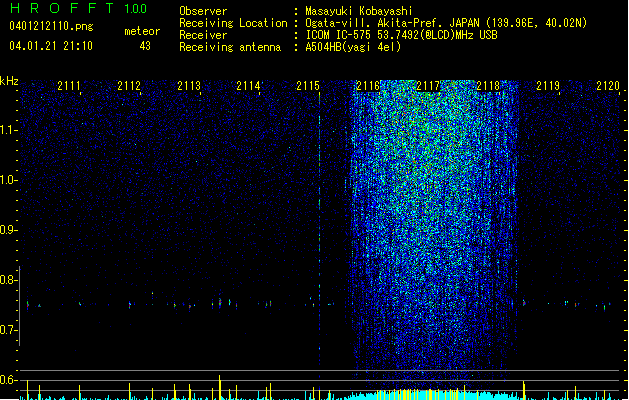This screenshot has width=629, height=400.
Task: Click the 2120 time marker
Action: (x=608, y=86)
